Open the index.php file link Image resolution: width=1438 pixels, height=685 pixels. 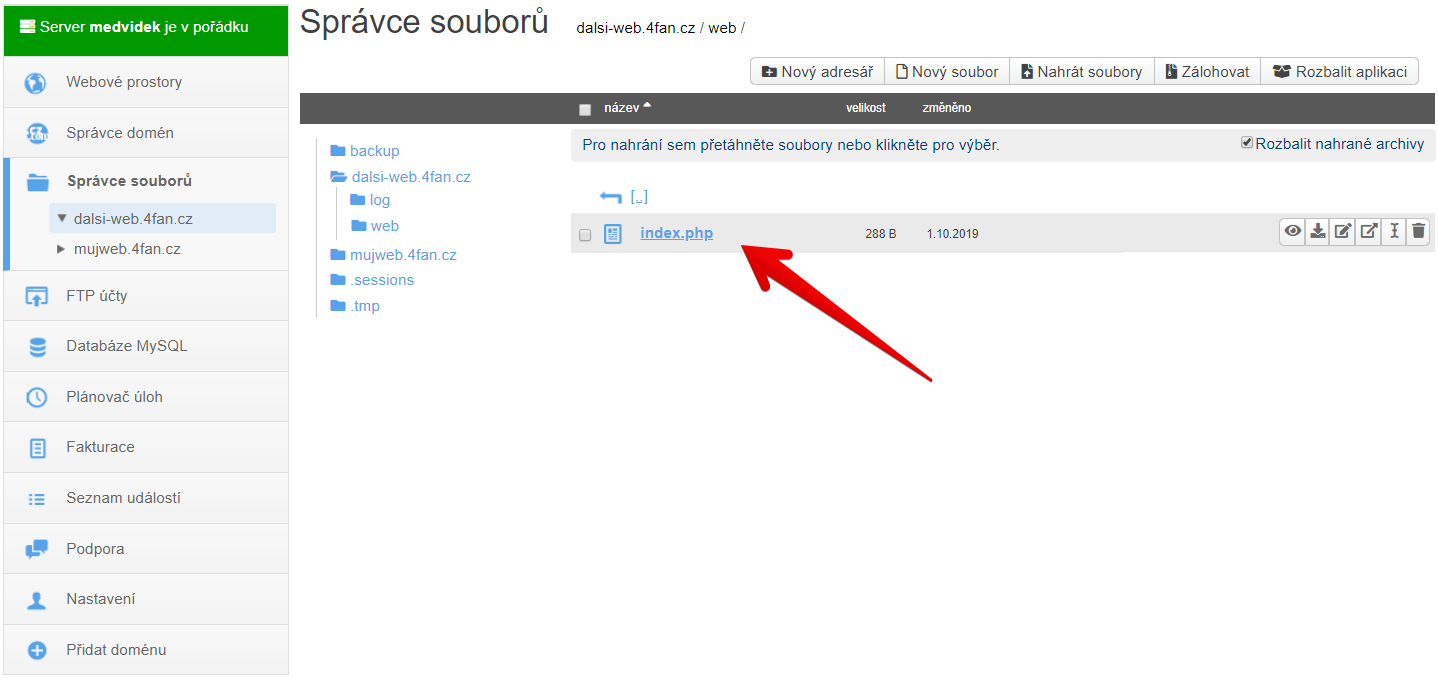pyautogui.click(x=677, y=233)
